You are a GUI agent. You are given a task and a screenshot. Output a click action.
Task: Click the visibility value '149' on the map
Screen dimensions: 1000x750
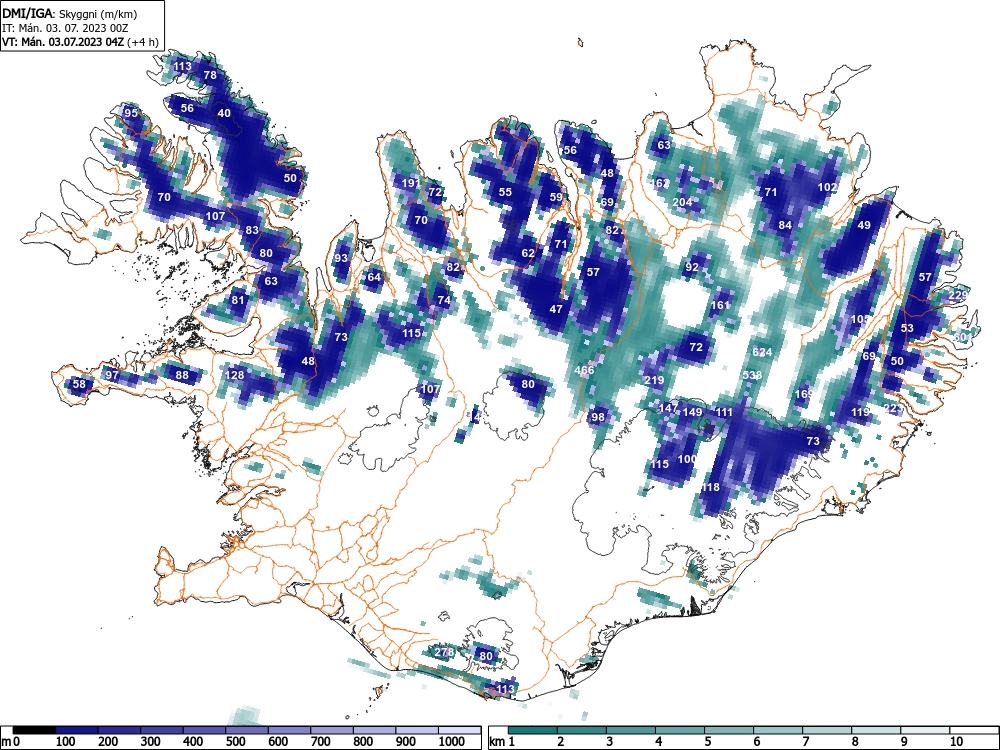pos(692,412)
